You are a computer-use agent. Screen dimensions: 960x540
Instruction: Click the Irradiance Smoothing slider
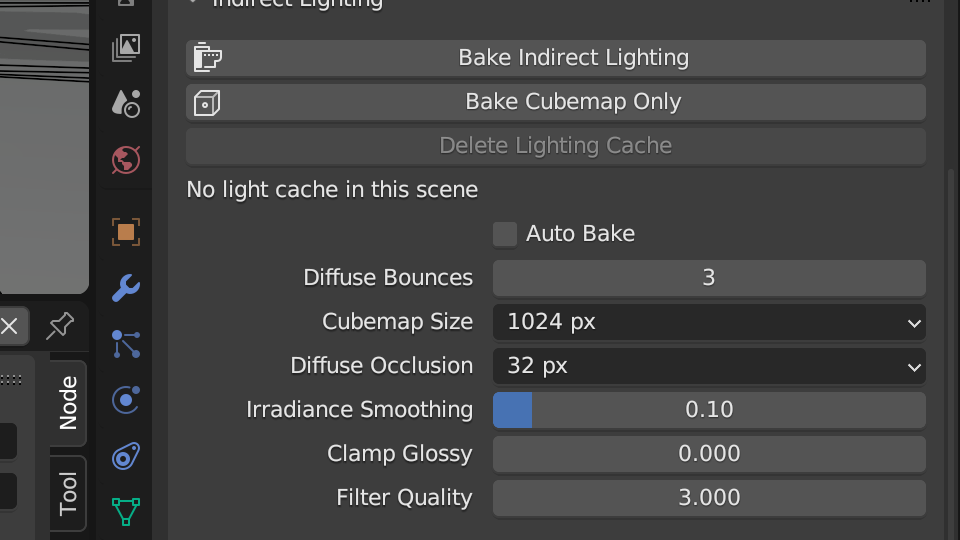tap(709, 410)
